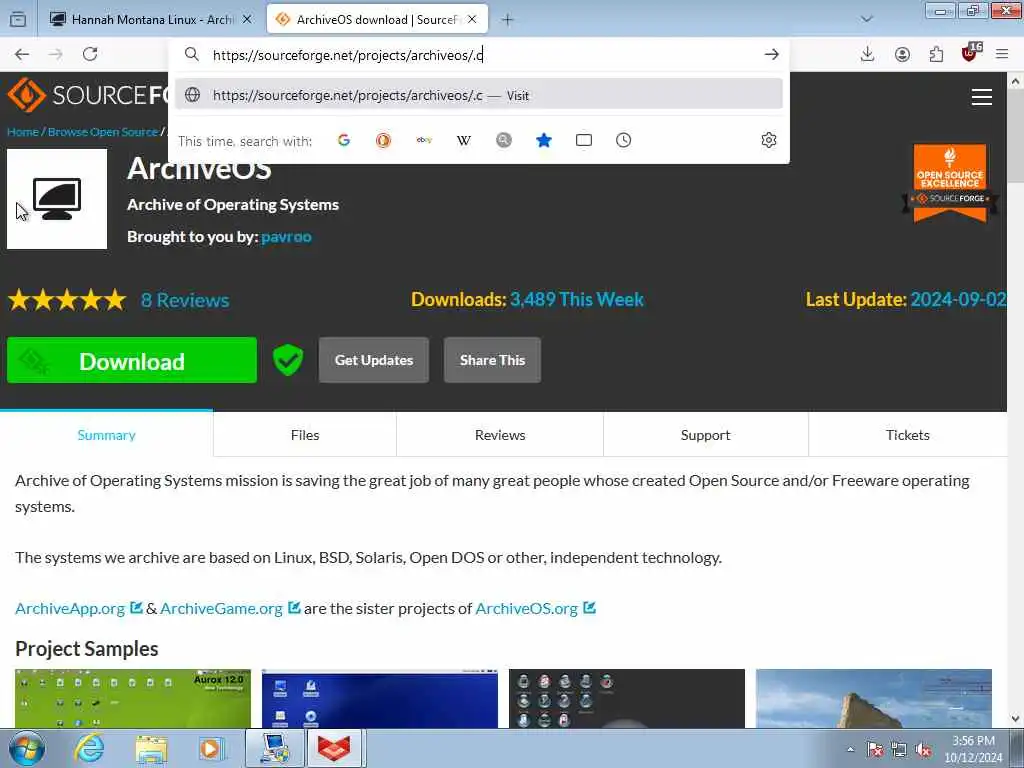Search this time with Google icon
The image size is (1024, 768).
[x=344, y=140]
